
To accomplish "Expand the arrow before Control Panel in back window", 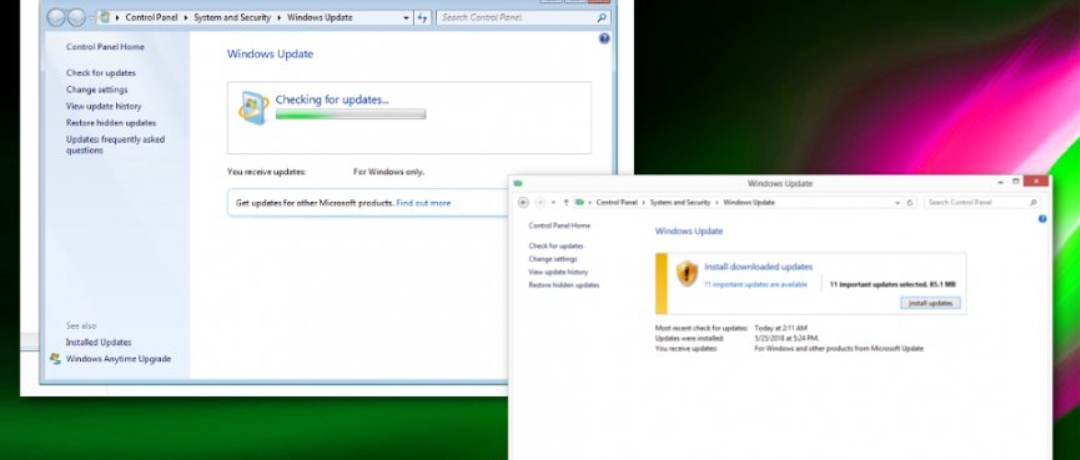I will (x=118, y=18).
